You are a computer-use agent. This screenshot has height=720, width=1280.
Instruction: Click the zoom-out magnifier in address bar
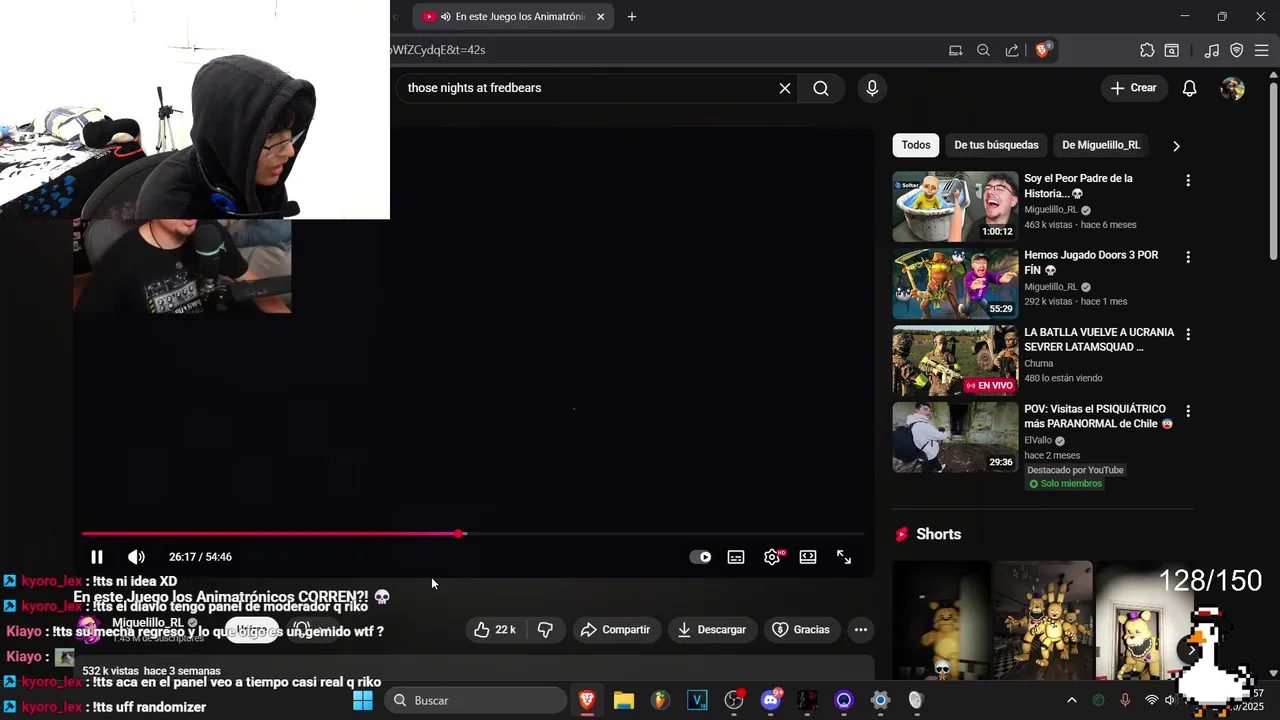point(983,50)
